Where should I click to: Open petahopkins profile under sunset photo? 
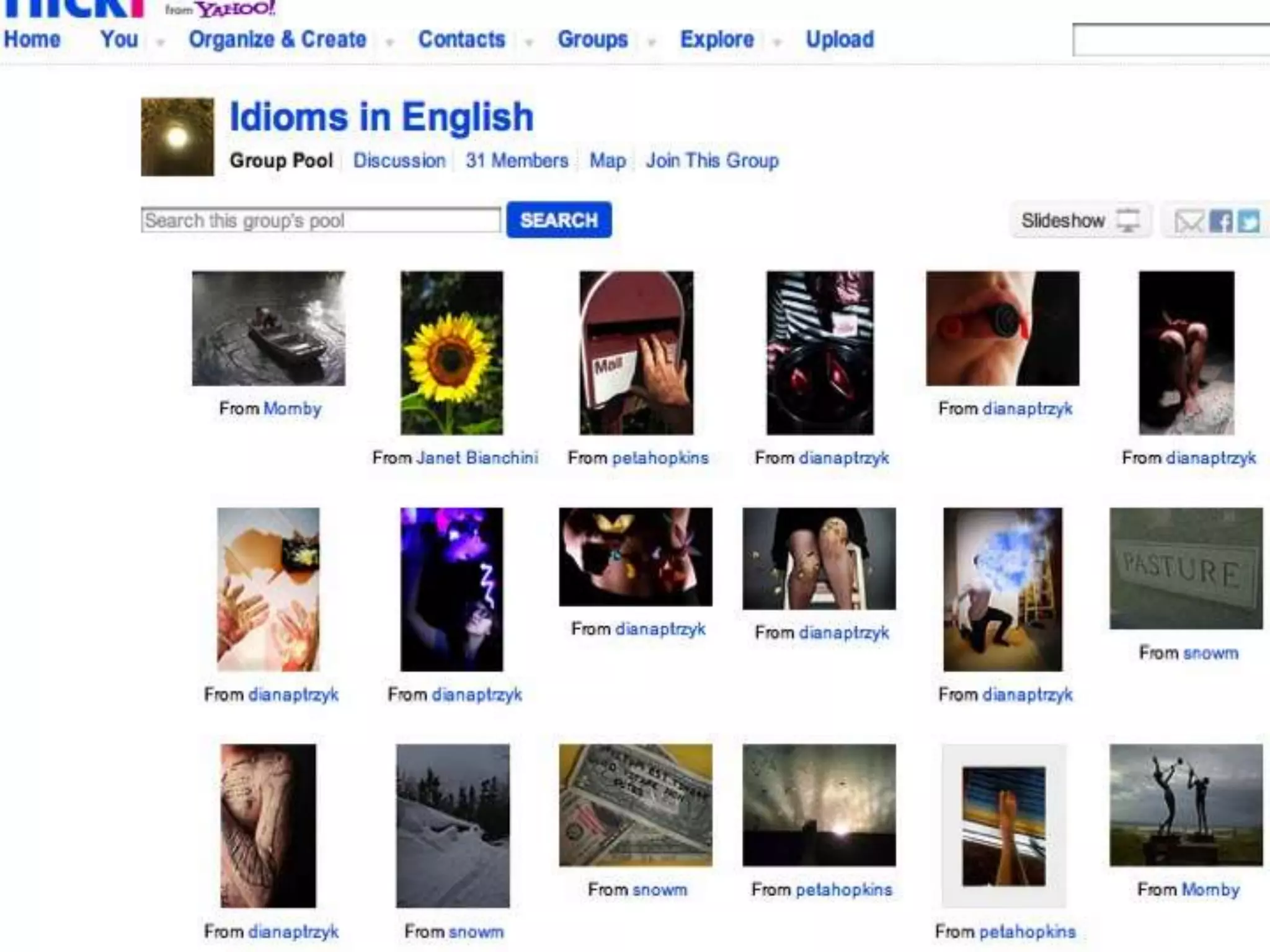pyautogui.click(x=844, y=889)
